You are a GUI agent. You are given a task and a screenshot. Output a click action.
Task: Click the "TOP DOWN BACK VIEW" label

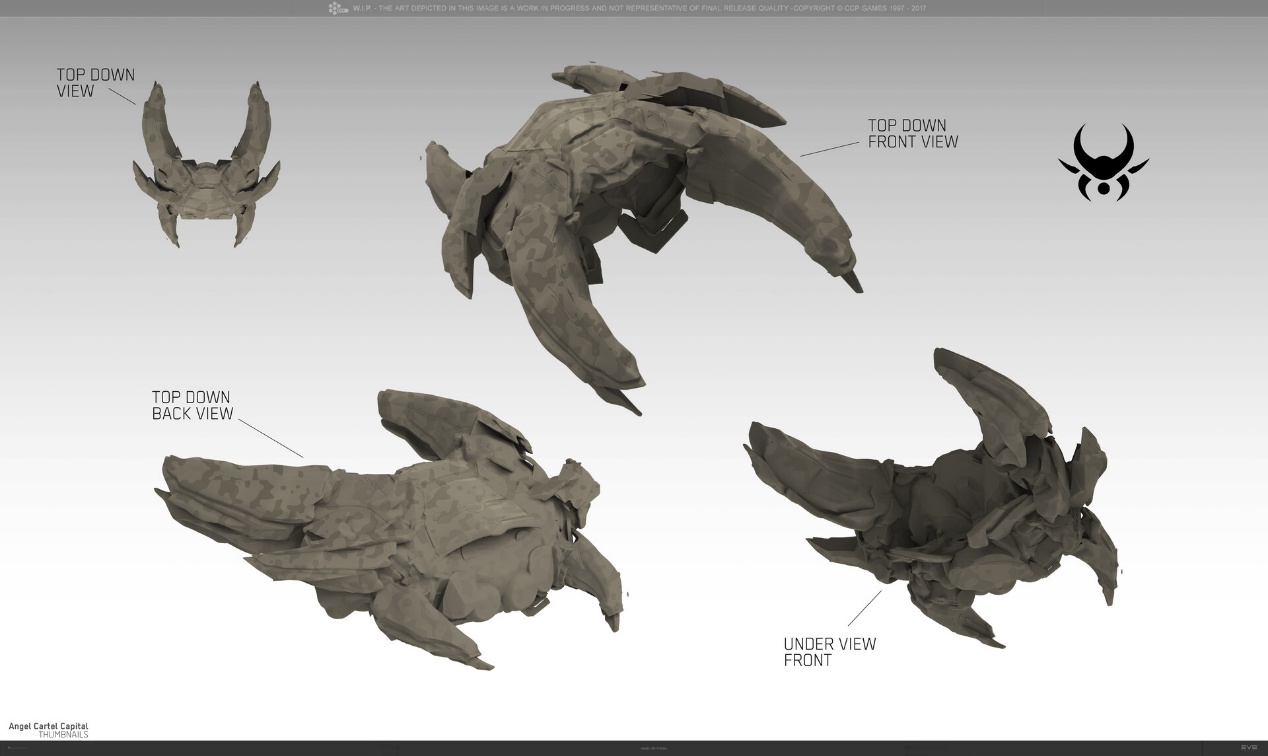tap(192, 406)
